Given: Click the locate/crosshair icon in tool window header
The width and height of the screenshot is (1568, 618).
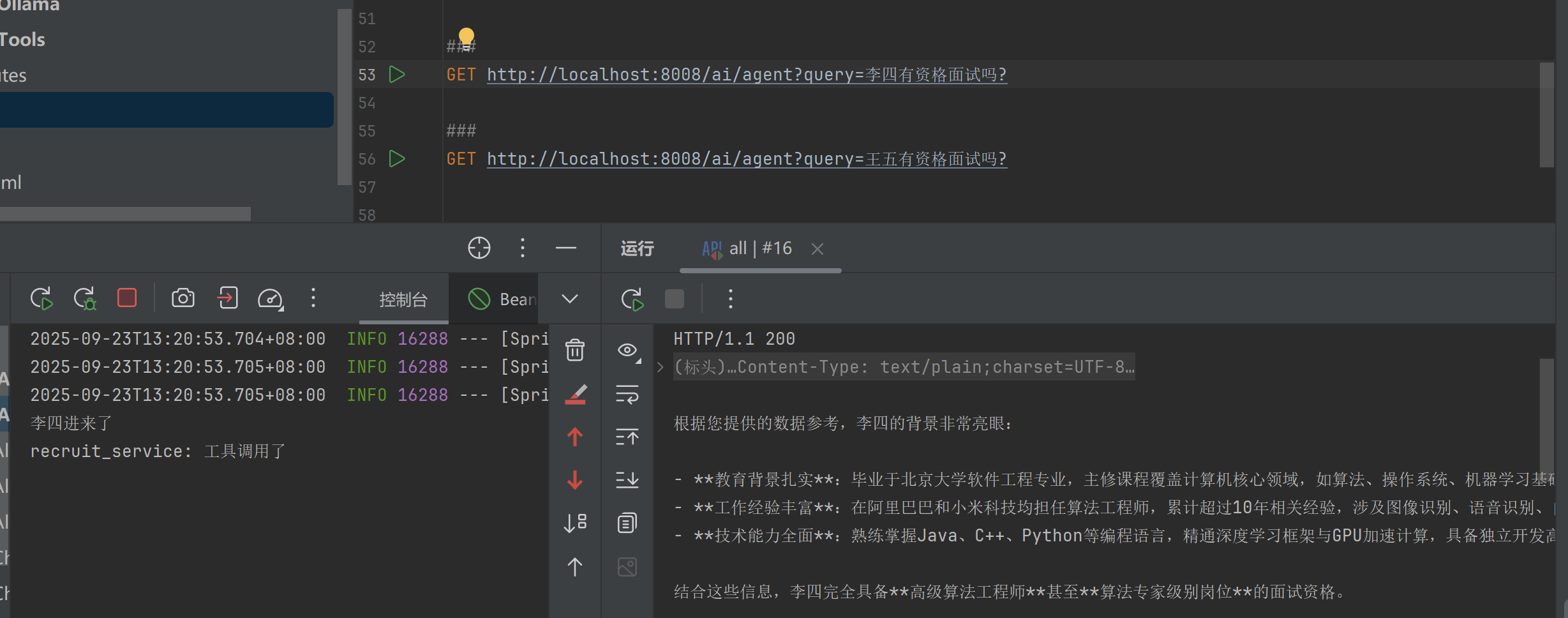Looking at the screenshot, I should (x=479, y=248).
